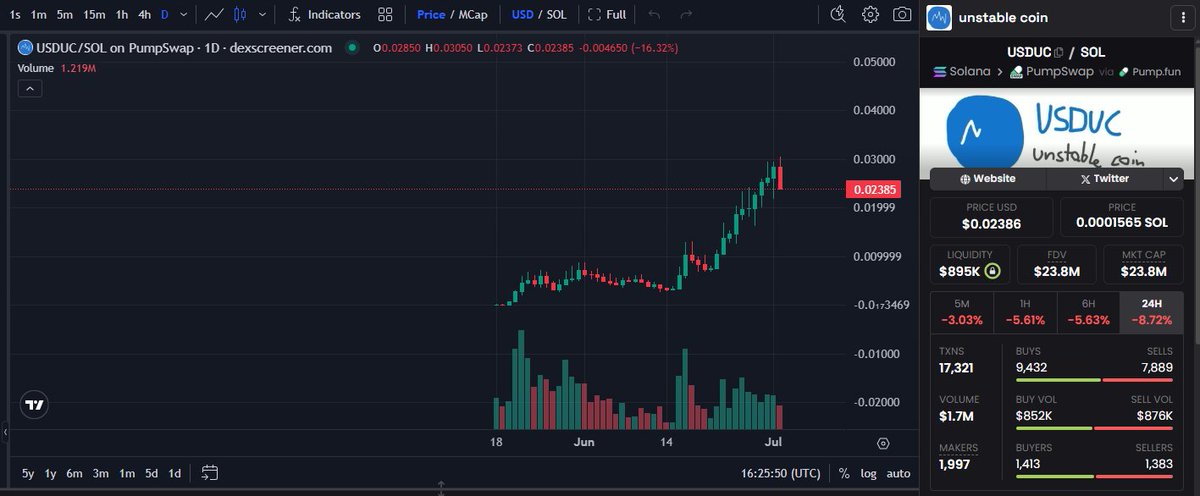The height and width of the screenshot is (496, 1200).
Task: Open the quick search icon
Action: pyautogui.click(x=839, y=14)
